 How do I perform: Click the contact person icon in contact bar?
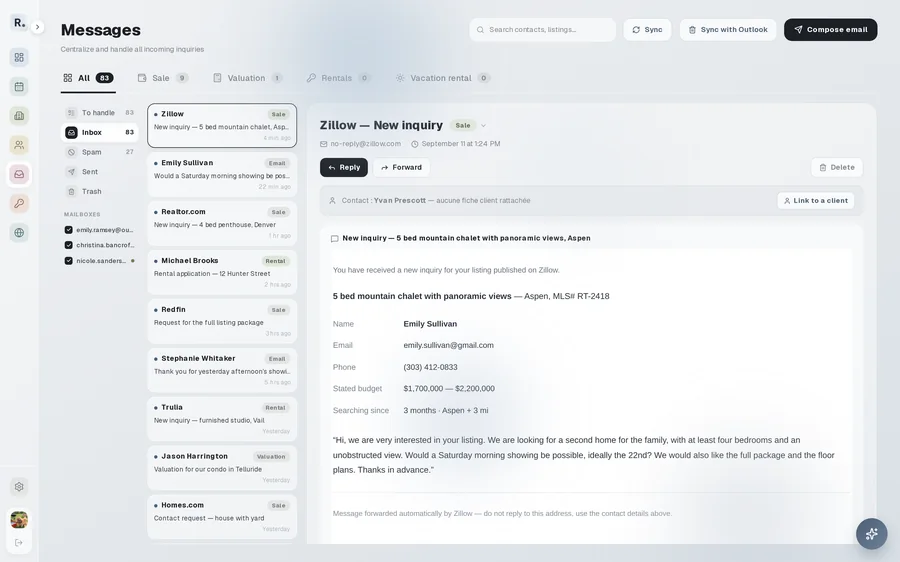(332, 201)
